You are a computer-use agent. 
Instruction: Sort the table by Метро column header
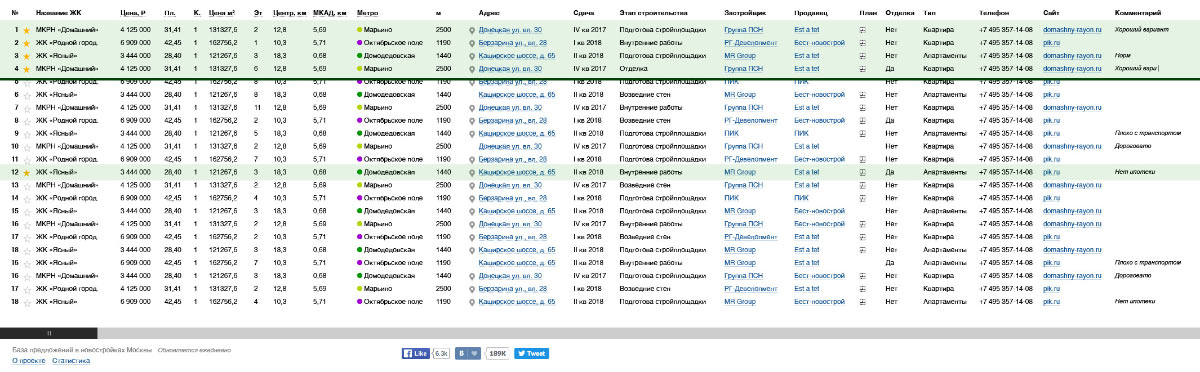[367, 13]
